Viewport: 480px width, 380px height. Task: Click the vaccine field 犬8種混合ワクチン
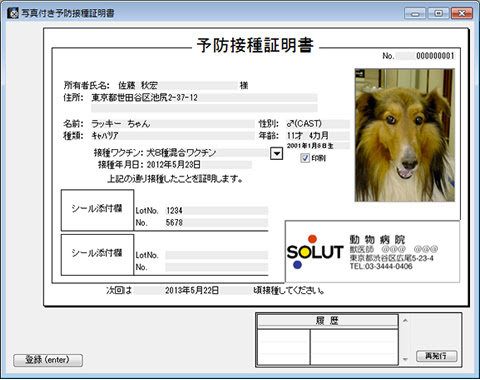(x=207, y=153)
